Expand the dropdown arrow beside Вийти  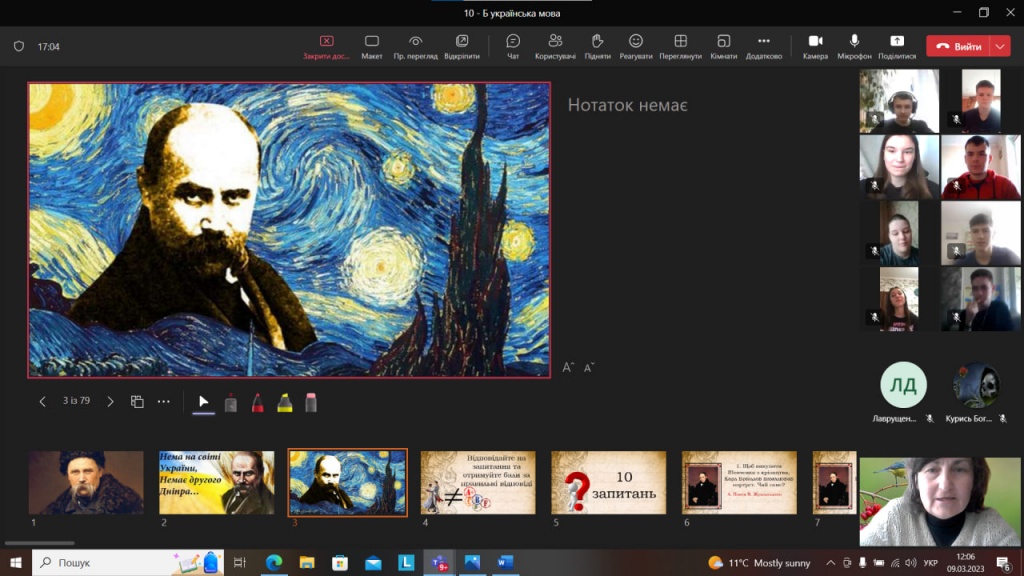[1001, 46]
